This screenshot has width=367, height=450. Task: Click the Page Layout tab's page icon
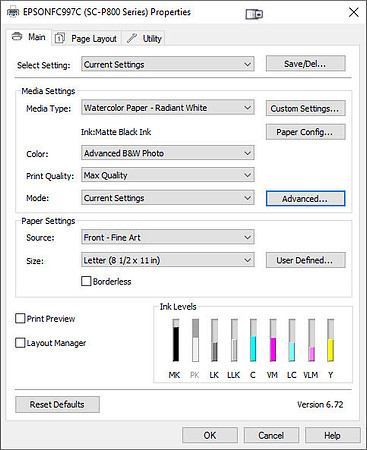(x=59, y=38)
